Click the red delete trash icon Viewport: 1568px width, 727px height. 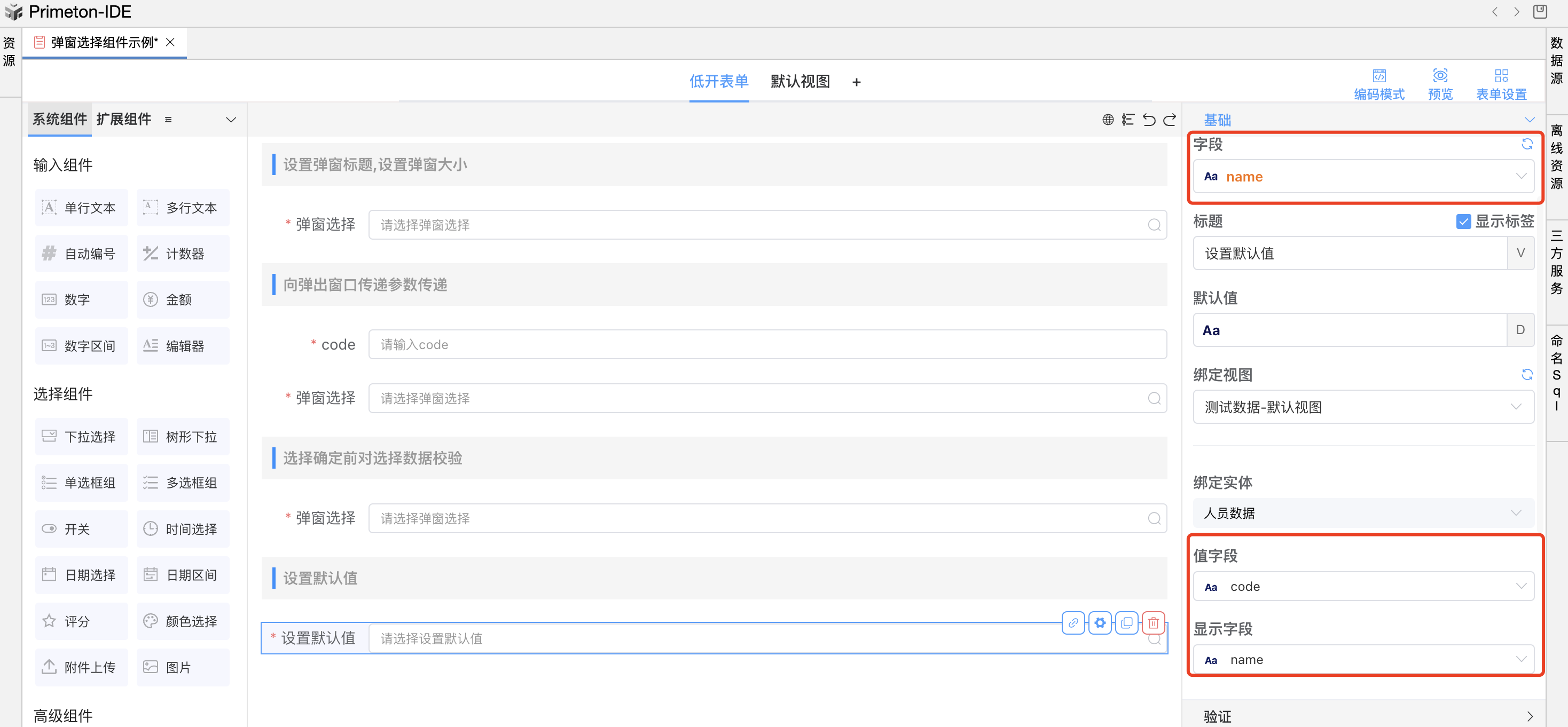point(1153,622)
